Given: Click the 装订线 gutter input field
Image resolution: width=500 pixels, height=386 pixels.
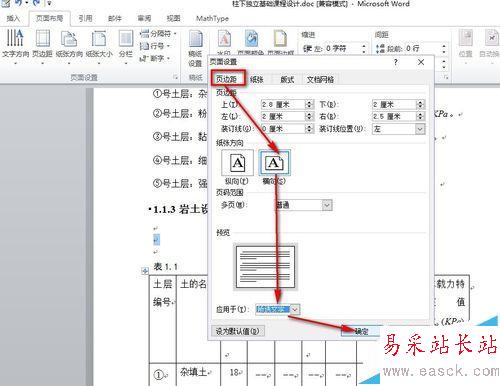Looking at the screenshot, I should tap(283, 129).
